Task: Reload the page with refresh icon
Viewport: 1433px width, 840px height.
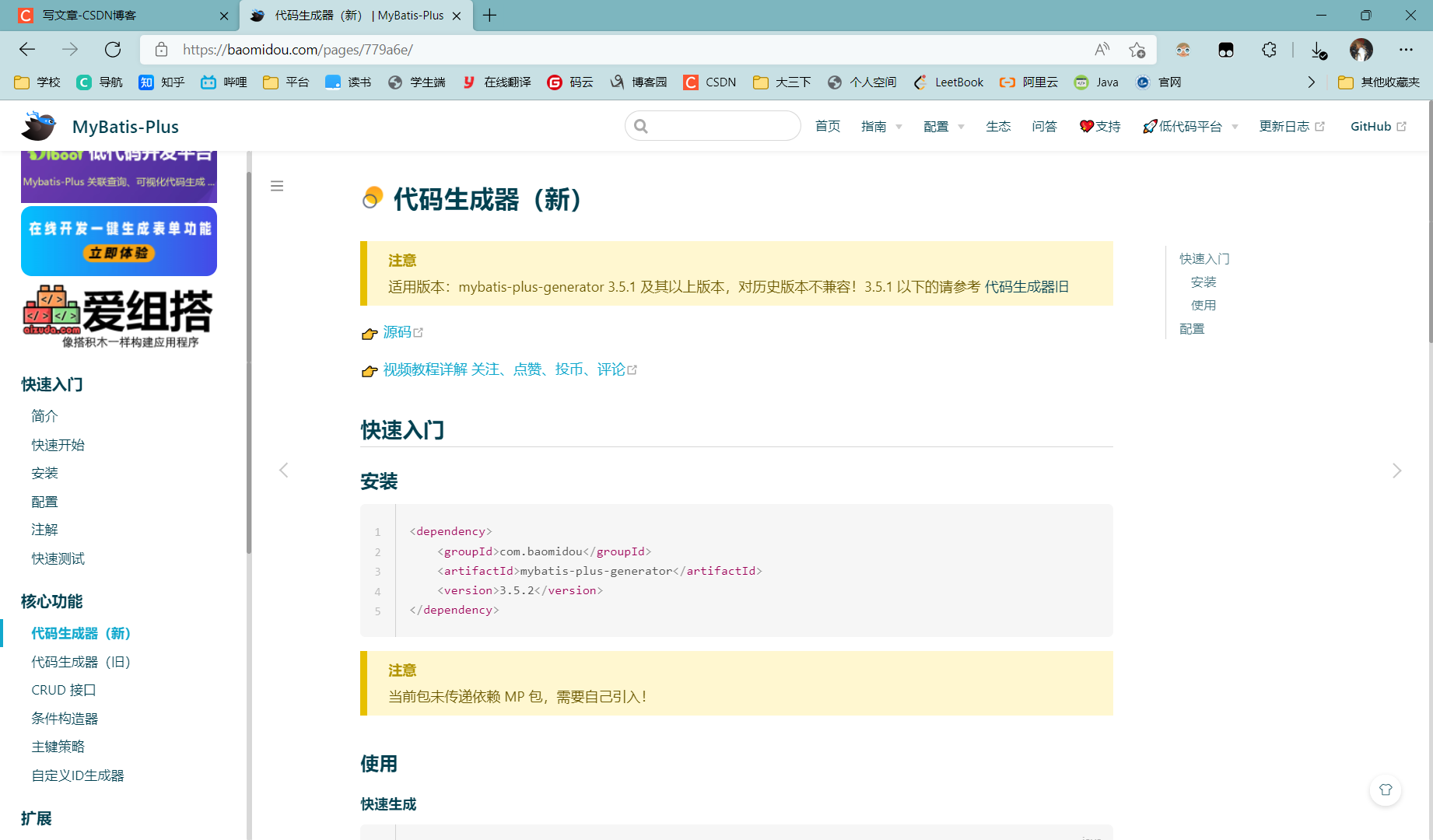Action: tap(113, 50)
